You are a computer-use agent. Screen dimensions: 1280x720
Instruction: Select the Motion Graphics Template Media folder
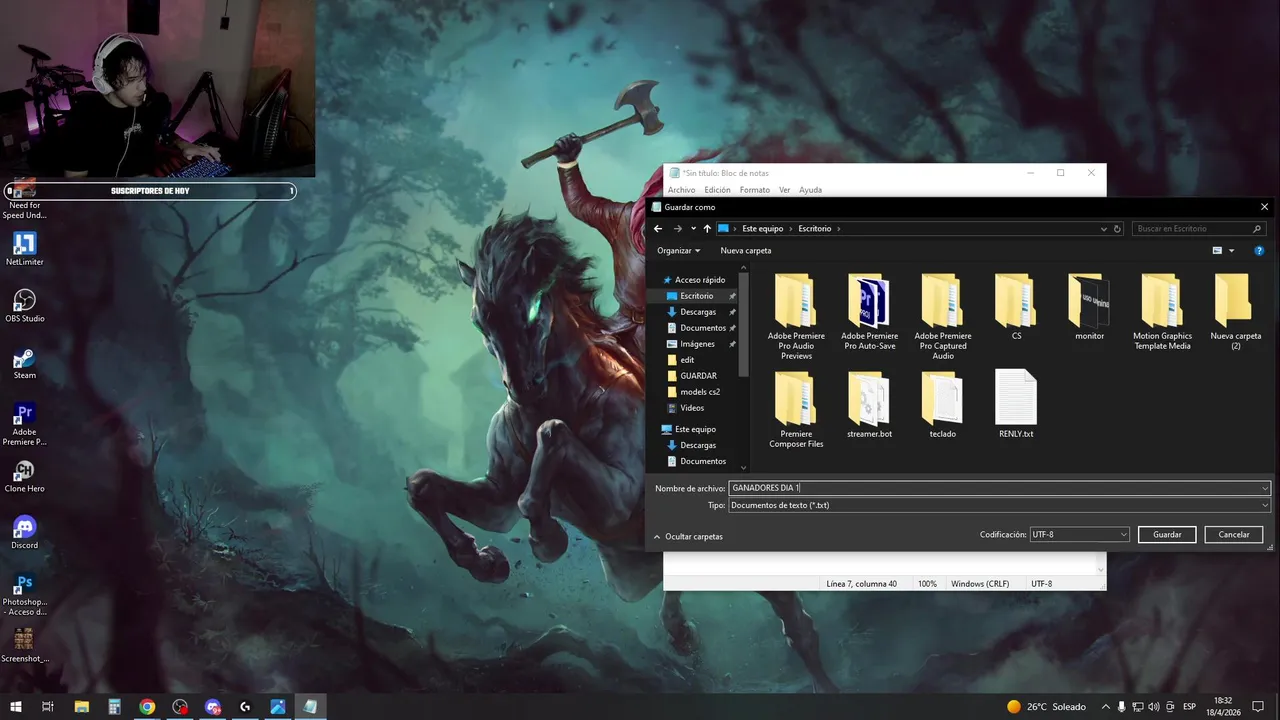pyautogui.click(x=1162, y=312)
